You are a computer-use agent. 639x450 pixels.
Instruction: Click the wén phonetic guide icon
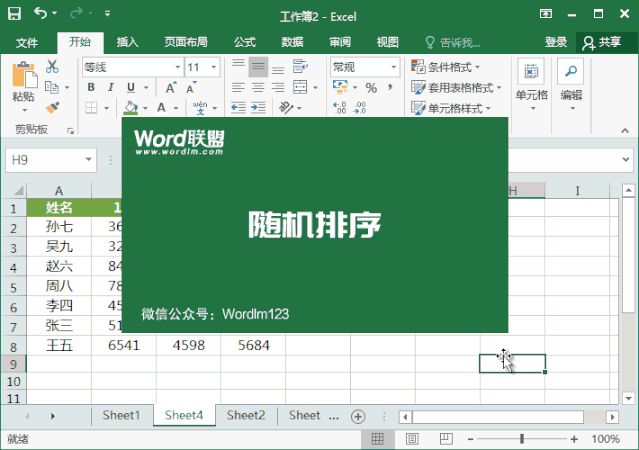(x=200, y=108)
